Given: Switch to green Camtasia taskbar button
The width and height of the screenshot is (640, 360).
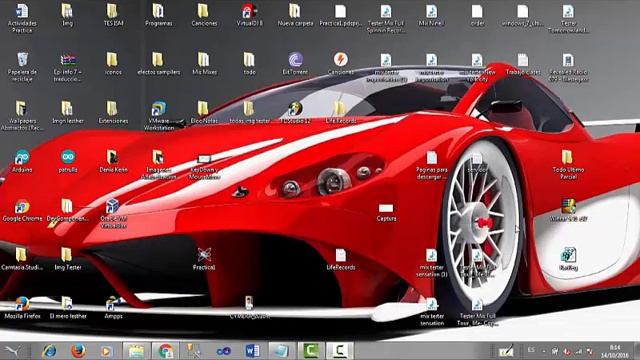Looking at the screenshot, I should pos(311,351).
